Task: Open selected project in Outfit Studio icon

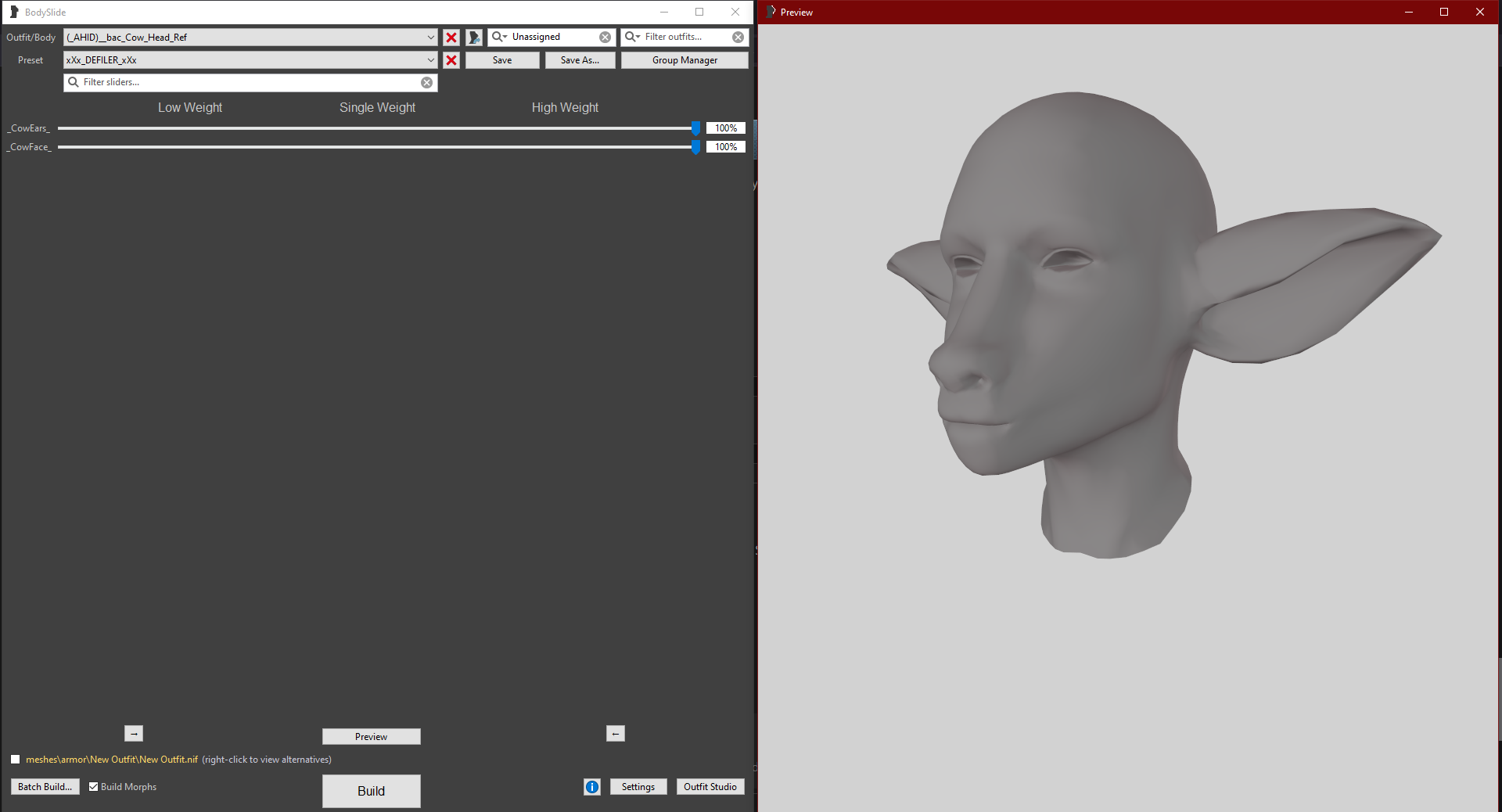Action: tap(474, 38)
